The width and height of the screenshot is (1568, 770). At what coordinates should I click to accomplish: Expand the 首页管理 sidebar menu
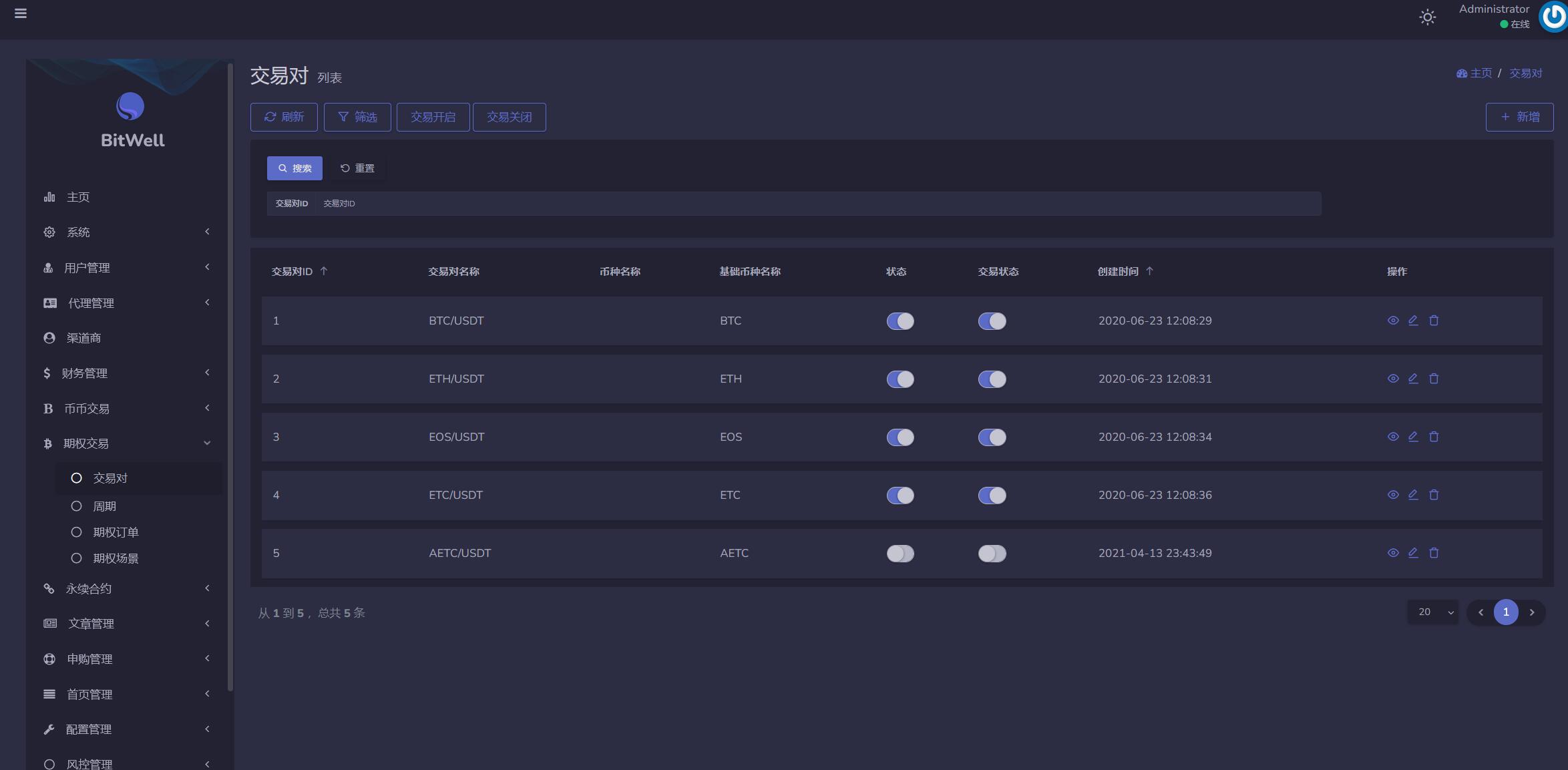127,695
